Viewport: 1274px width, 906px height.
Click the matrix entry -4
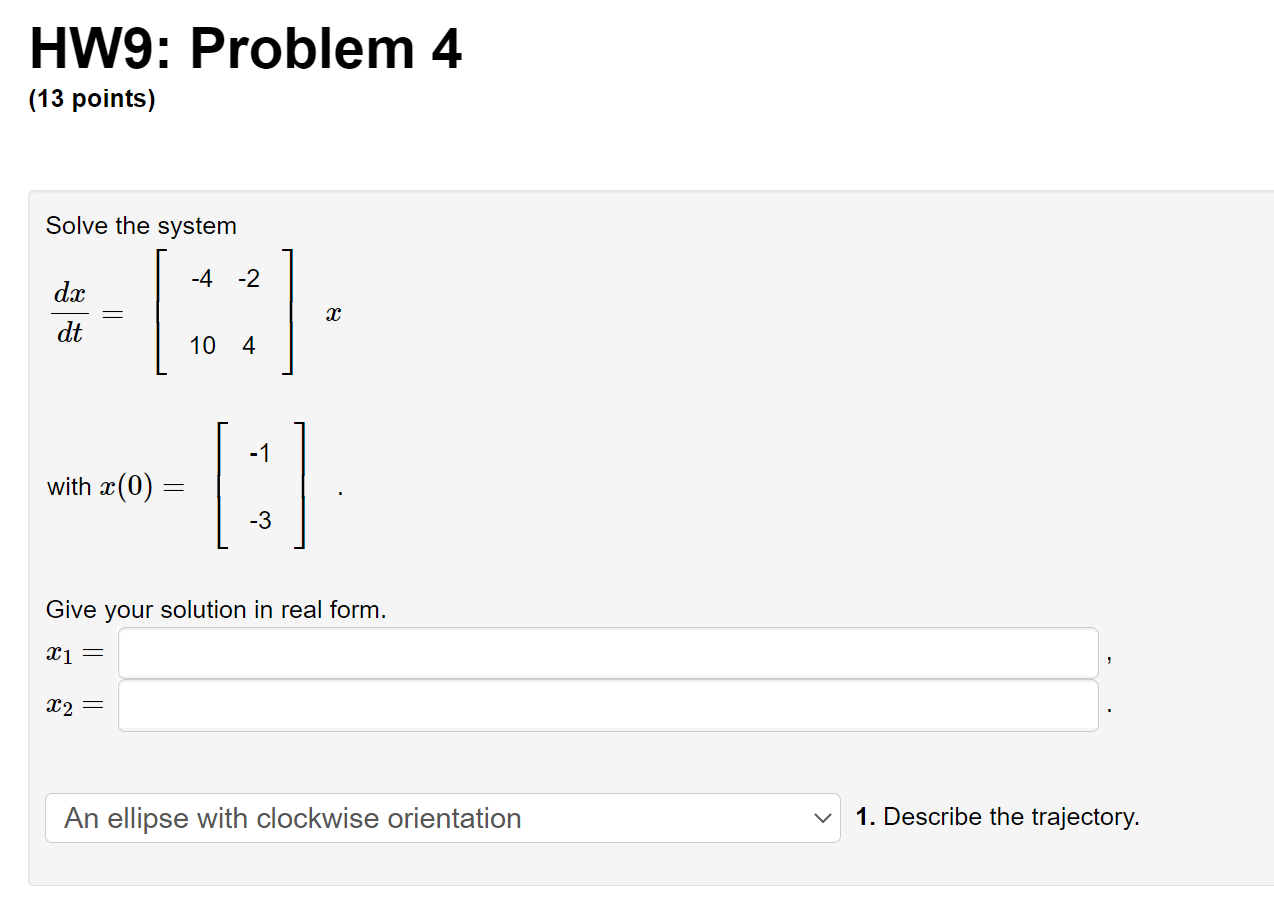pos(202,278)
